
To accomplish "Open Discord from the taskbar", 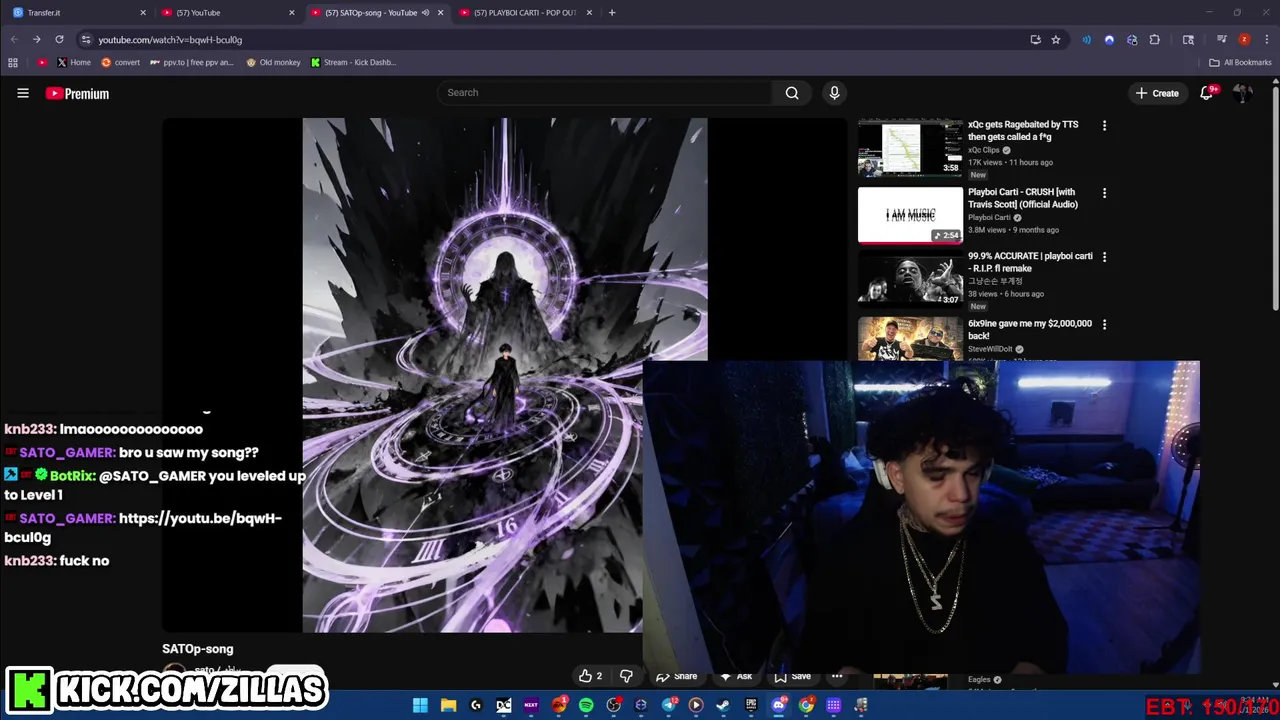I will coord(779,705).
